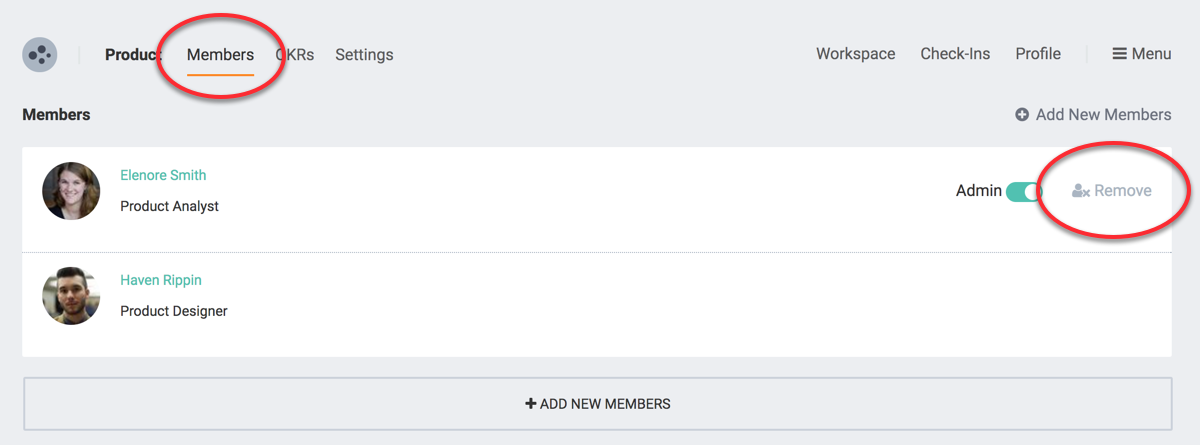
Task: Click the remove-user icon for Elenore Smith
Action: coord(1080,191)
